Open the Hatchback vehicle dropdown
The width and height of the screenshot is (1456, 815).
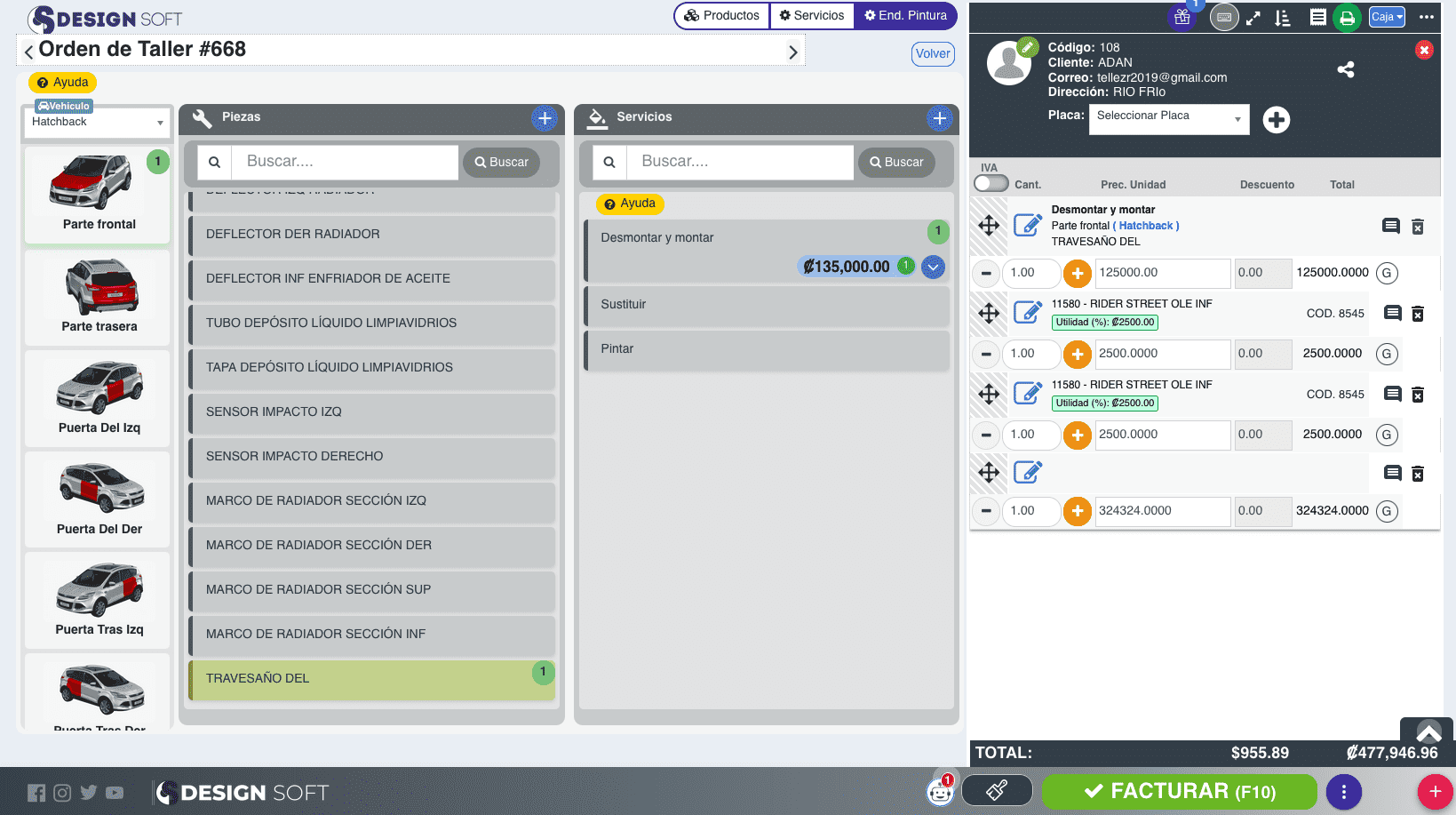tap(97, 122)
